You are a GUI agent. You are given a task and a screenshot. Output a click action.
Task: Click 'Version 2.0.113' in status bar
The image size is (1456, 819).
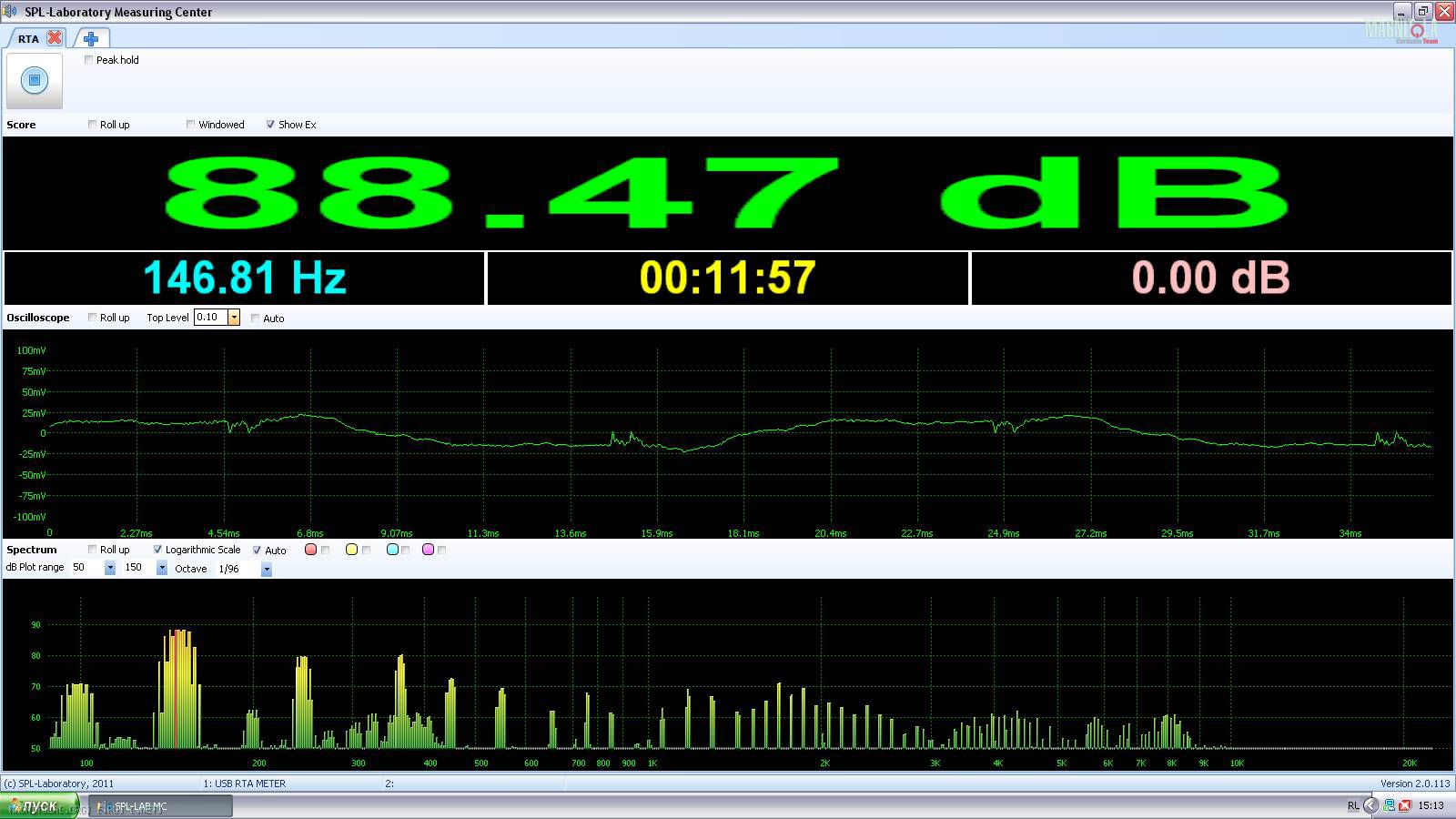pos(1415,784)
